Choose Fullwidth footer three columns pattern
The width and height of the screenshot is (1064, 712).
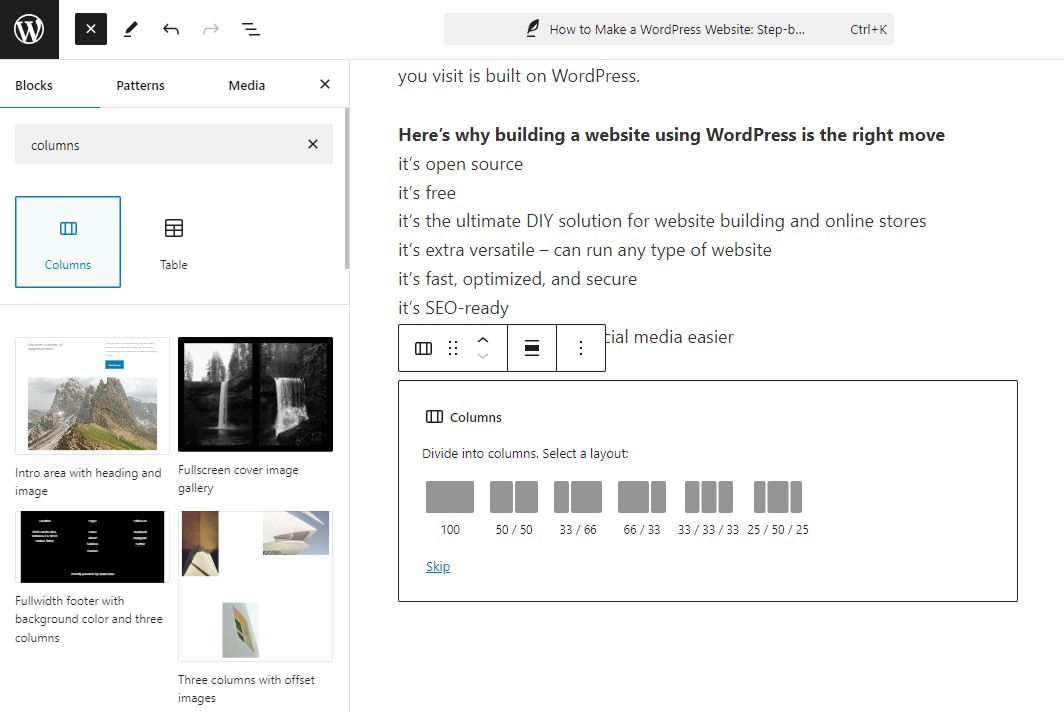click(x=92, y=578)
